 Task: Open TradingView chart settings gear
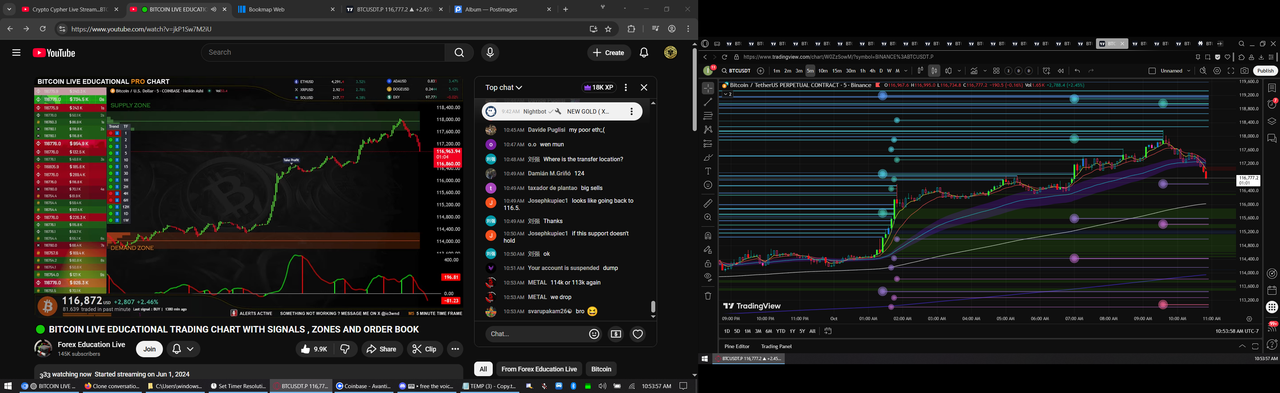(1217, 70)
